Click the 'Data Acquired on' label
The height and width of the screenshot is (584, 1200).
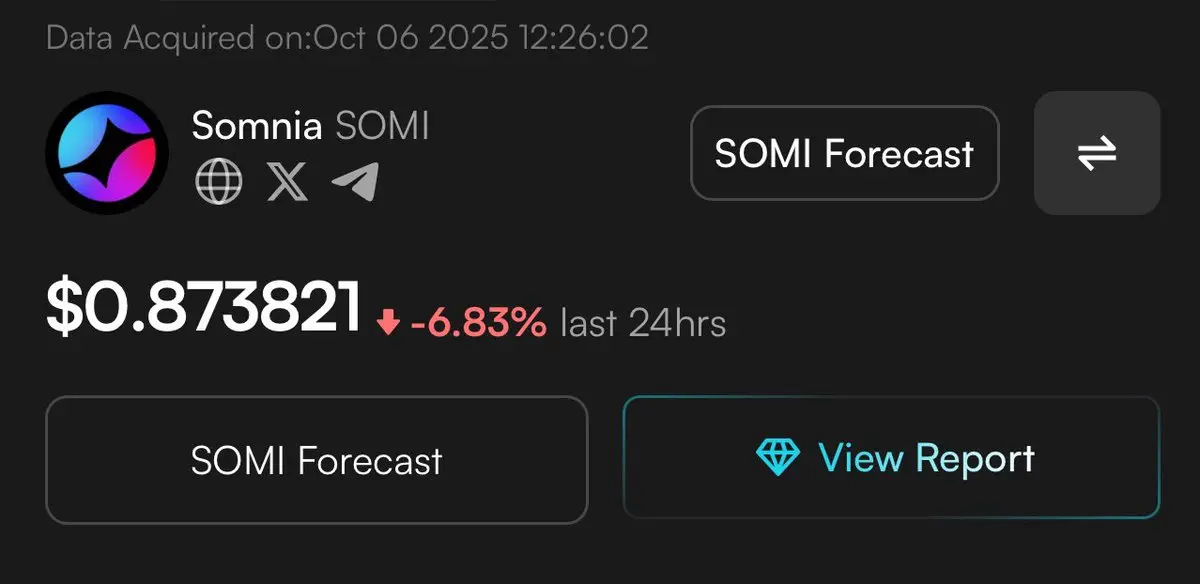coord(179,38)
